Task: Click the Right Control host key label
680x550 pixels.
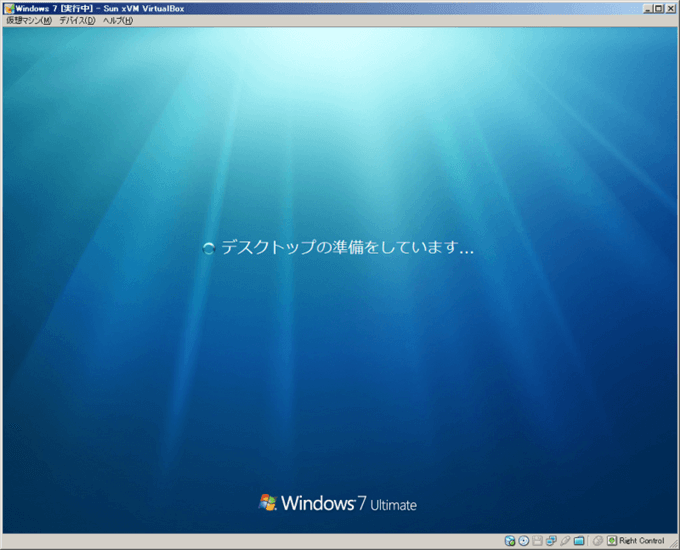Action: [642, 541]
